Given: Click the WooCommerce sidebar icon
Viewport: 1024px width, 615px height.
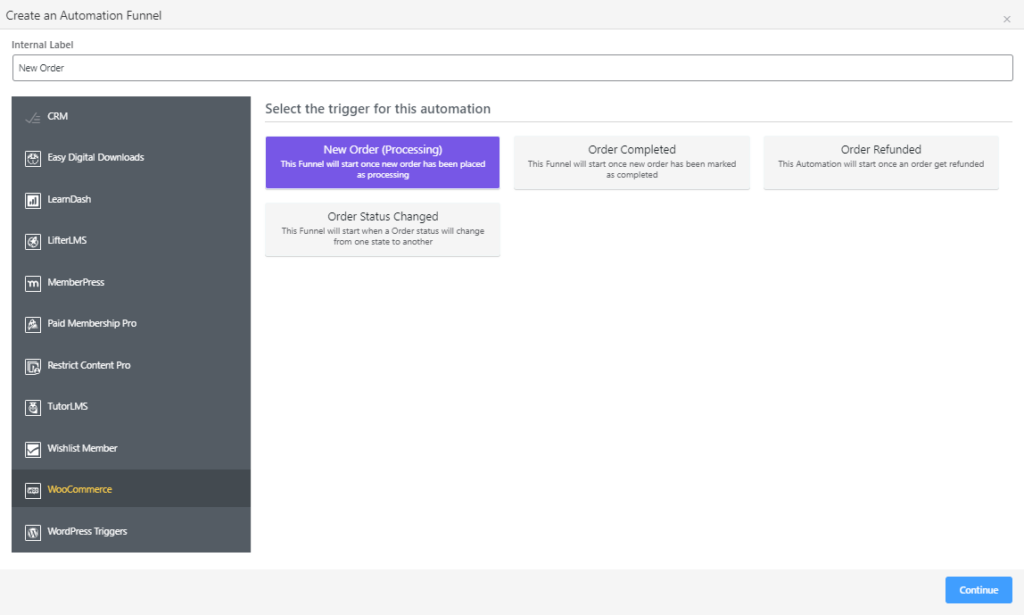Looking at the screenshot, I should [x=33, y=490].
